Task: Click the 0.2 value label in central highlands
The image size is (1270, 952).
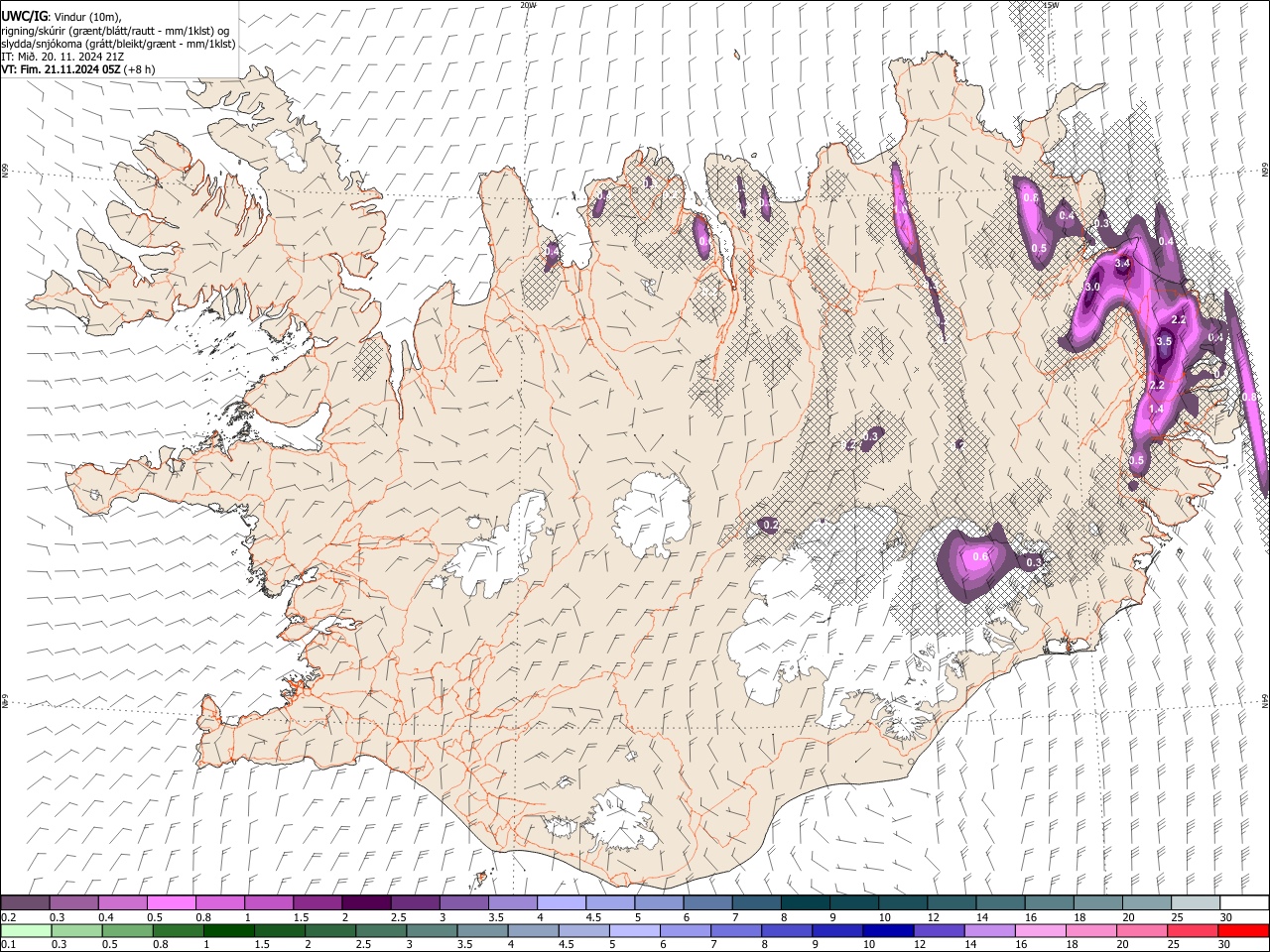Action: [770, 524]
